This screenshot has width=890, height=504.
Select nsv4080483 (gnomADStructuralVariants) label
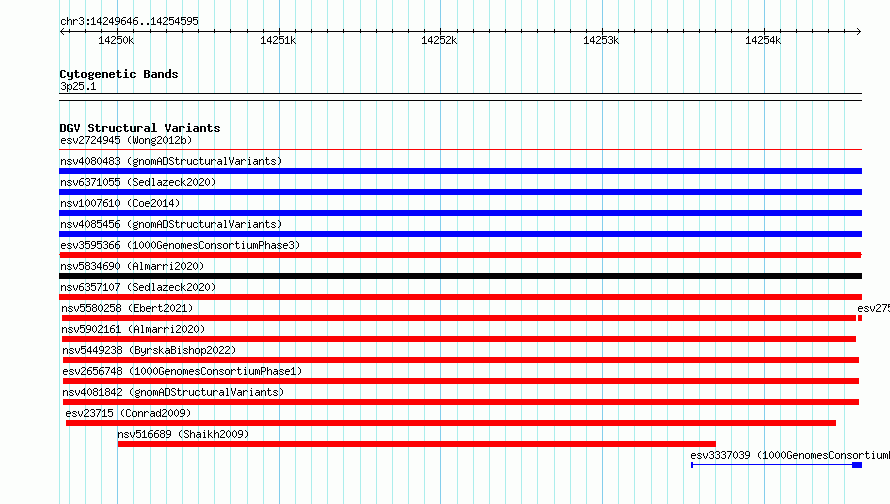tap(171, 161)
